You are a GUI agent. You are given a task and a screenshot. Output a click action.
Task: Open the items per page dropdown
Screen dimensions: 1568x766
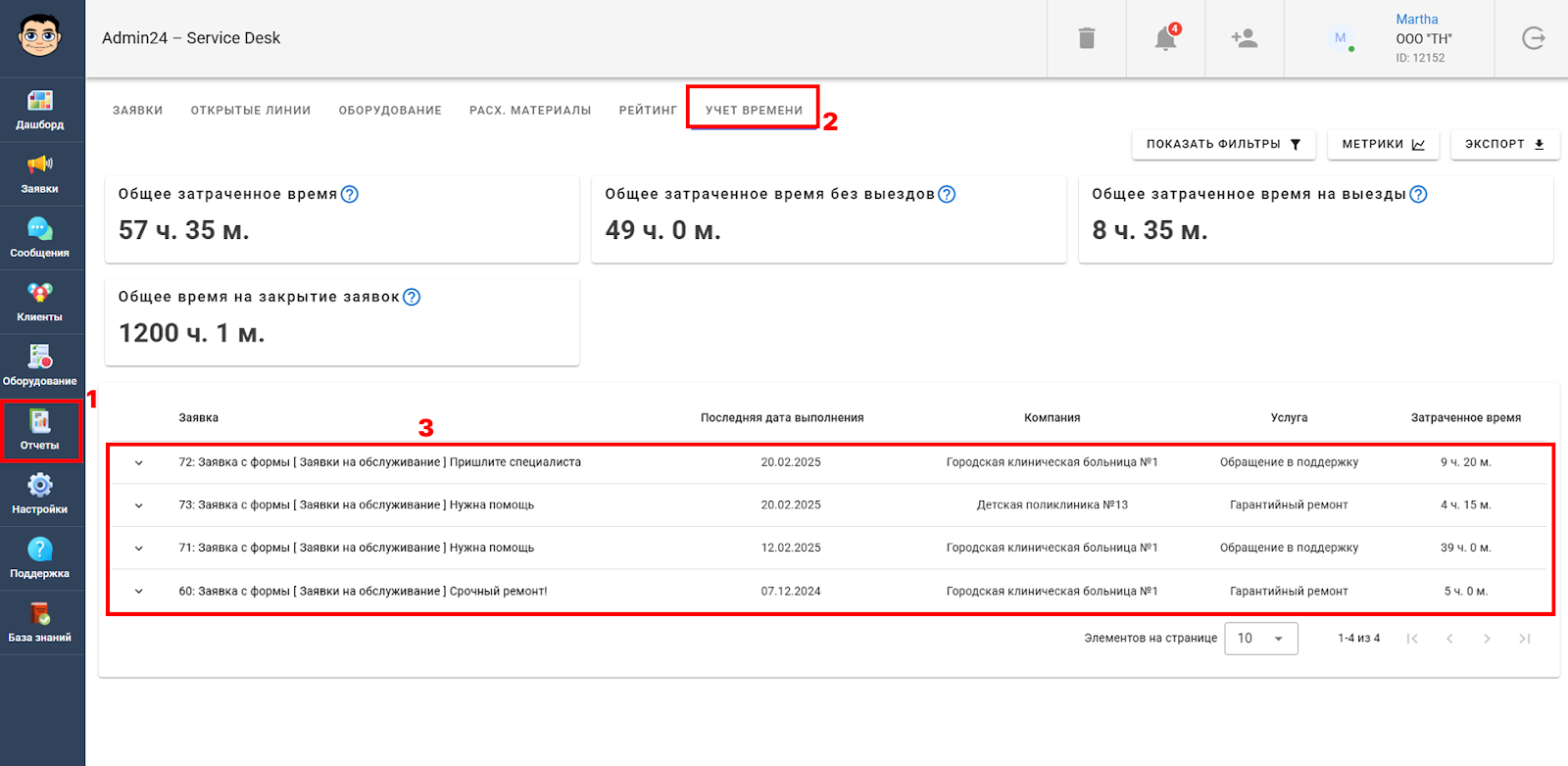click(x=1260, y=639)
